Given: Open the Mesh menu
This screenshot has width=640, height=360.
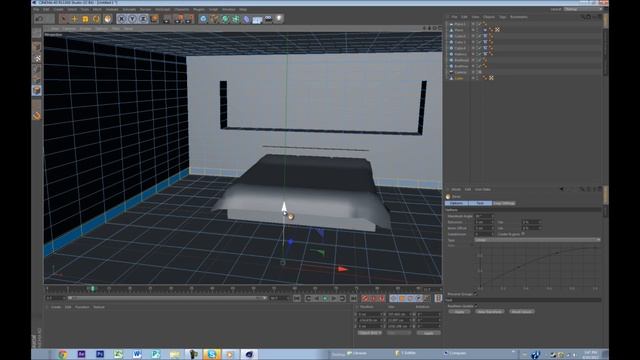Looking at the screenshot, I should [97, 9].
